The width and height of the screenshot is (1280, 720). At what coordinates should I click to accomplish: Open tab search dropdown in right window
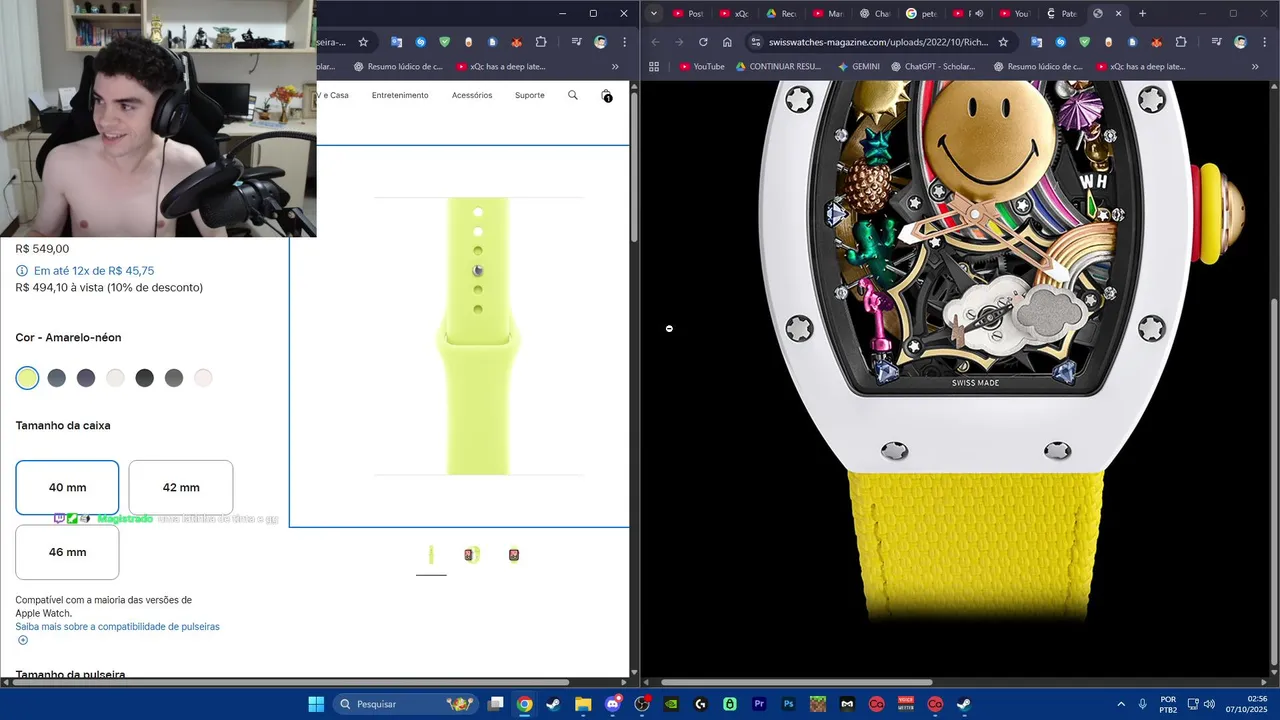coord(654,13)
